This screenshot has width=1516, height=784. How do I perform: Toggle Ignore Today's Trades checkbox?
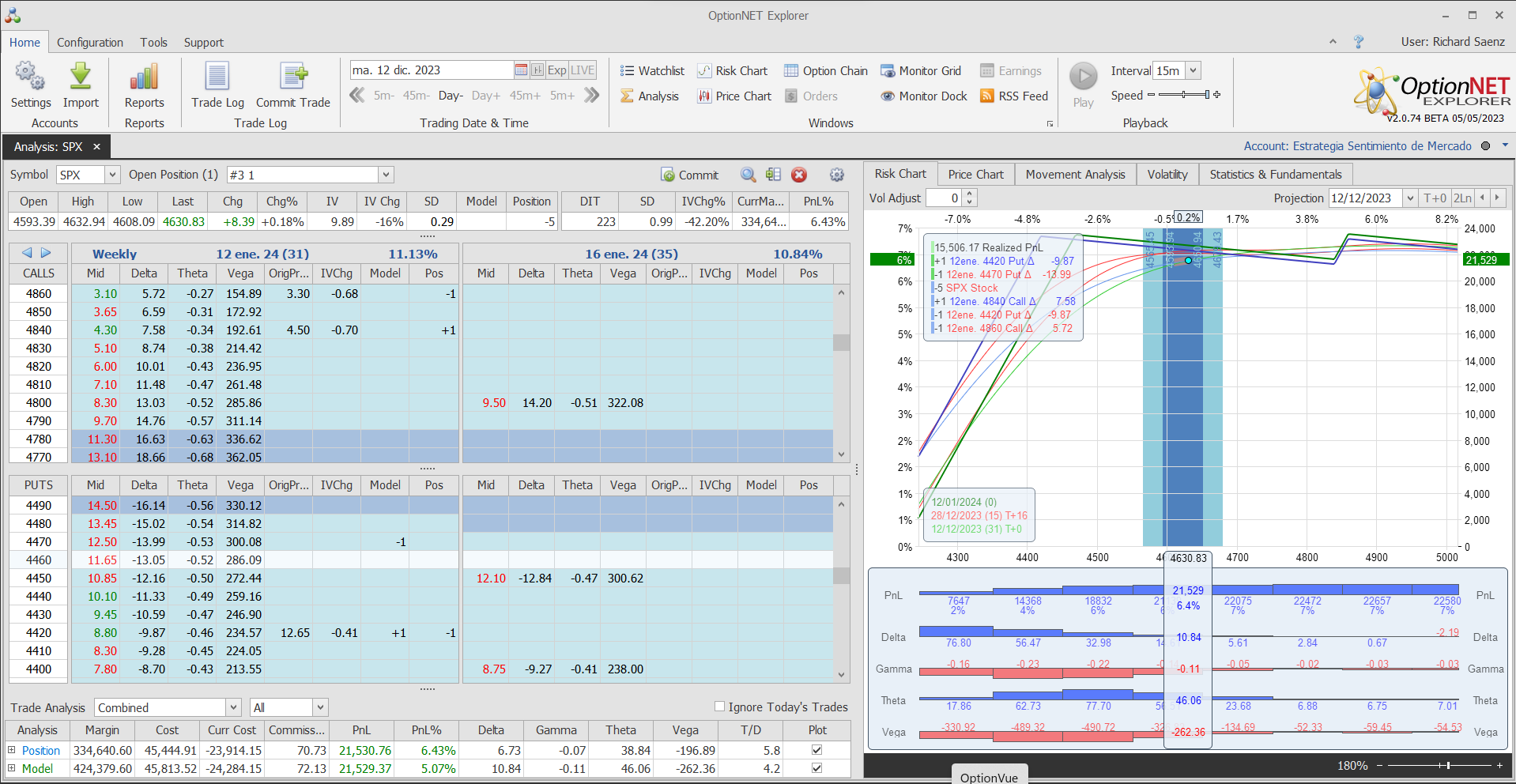point(719,707)
